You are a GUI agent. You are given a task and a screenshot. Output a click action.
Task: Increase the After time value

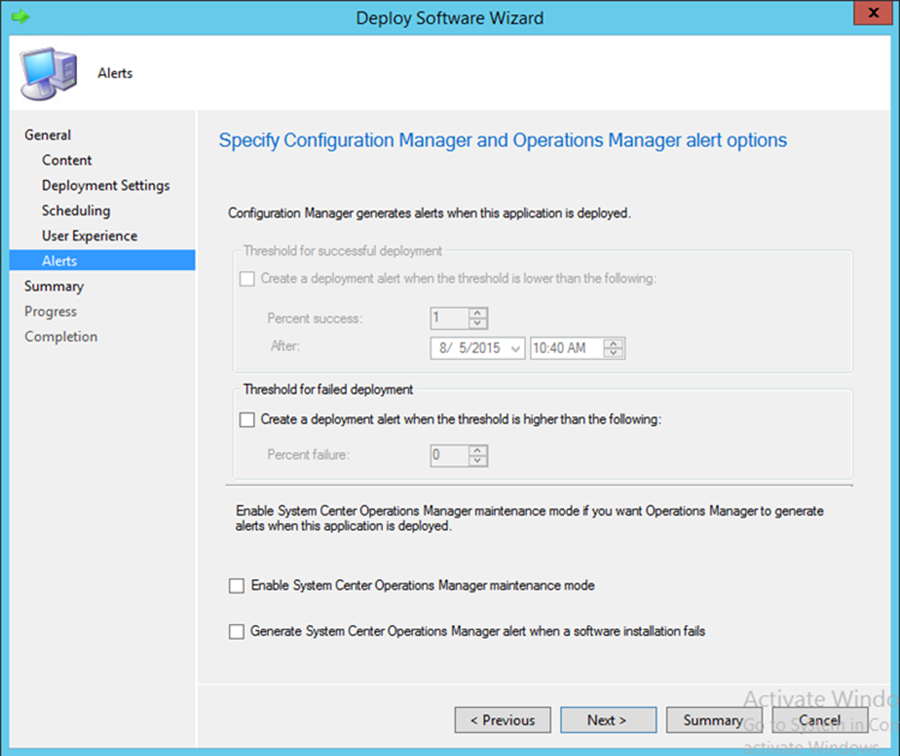[614, 343]
